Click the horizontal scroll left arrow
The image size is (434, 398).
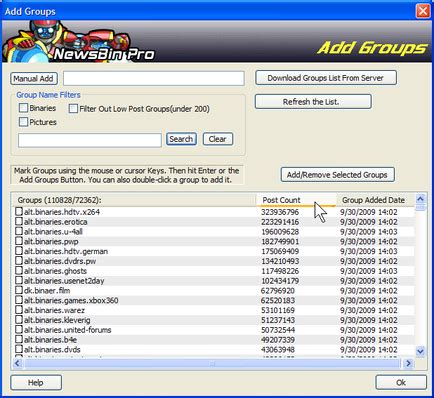(x=17, y=363)
